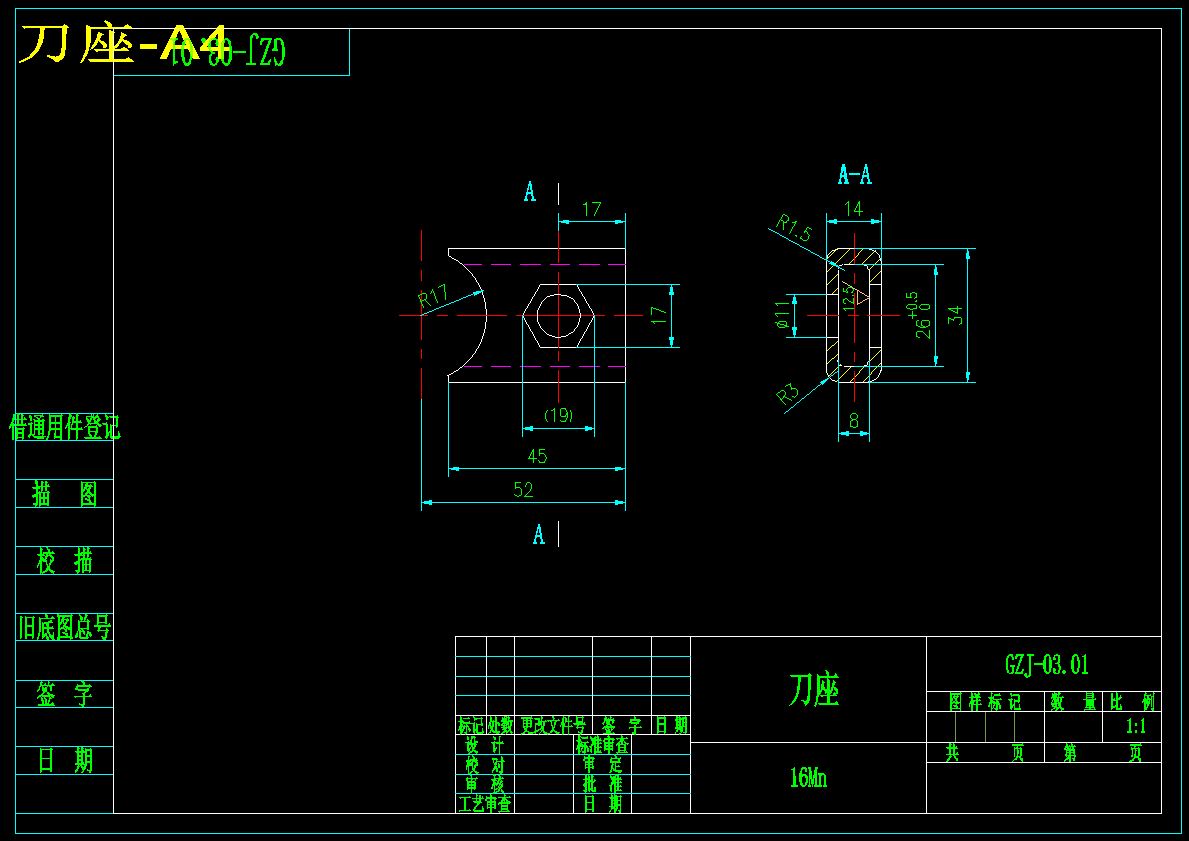Select the '14' width dimension in section view
The width and height of the screenshot is (1189, 841).
click(x=853, y=209)
